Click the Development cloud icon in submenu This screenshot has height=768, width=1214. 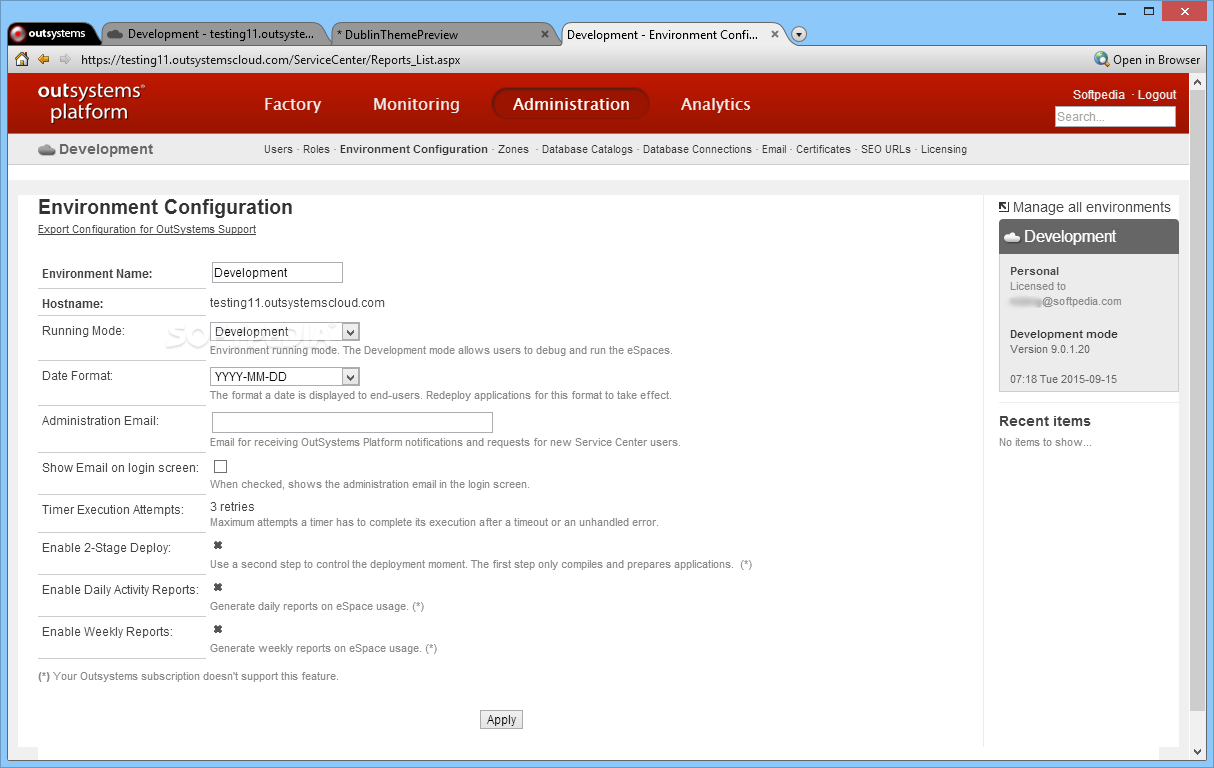tap(46, 150)
